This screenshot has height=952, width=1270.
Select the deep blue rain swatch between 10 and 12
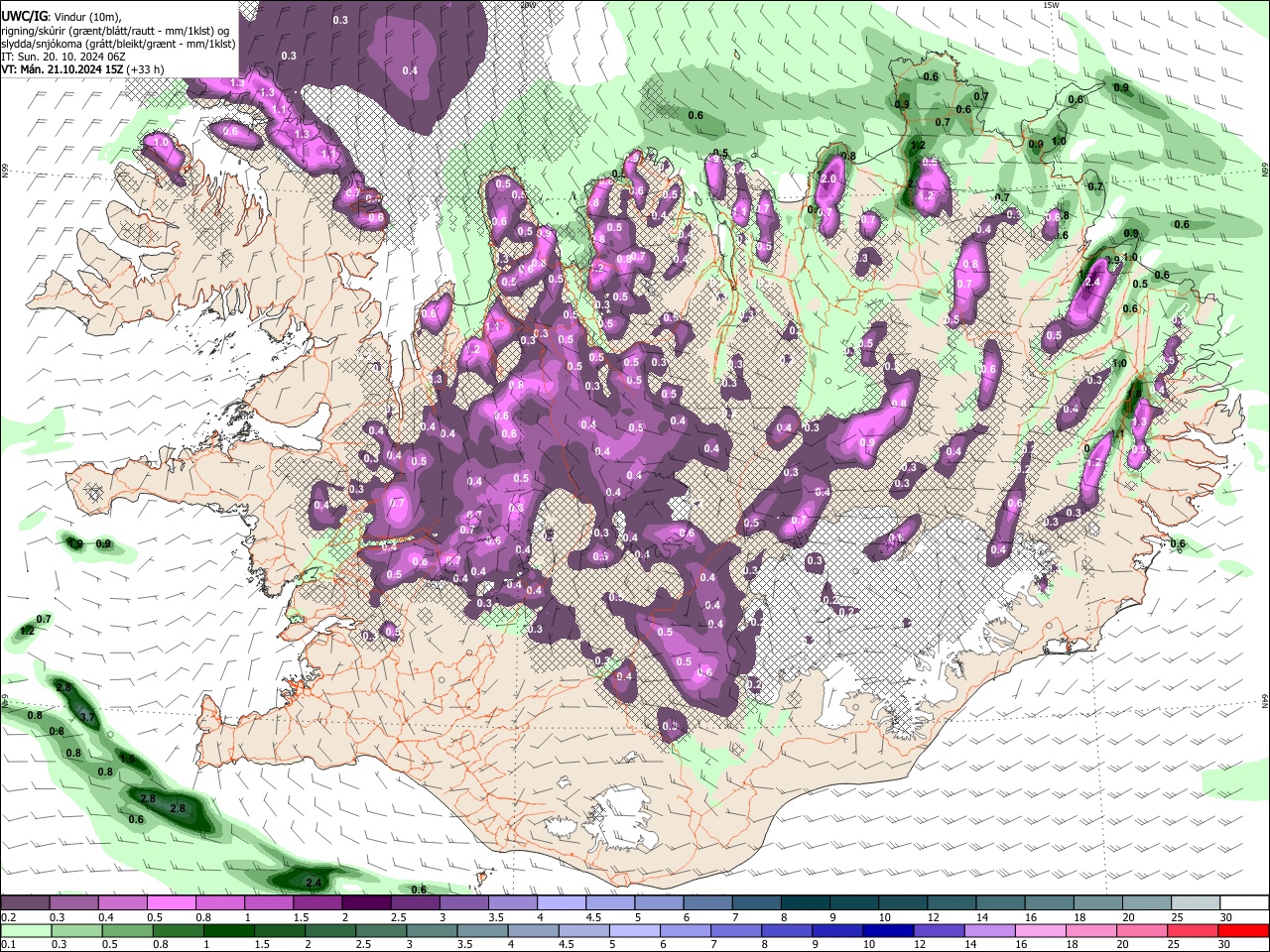click(889, 930)
